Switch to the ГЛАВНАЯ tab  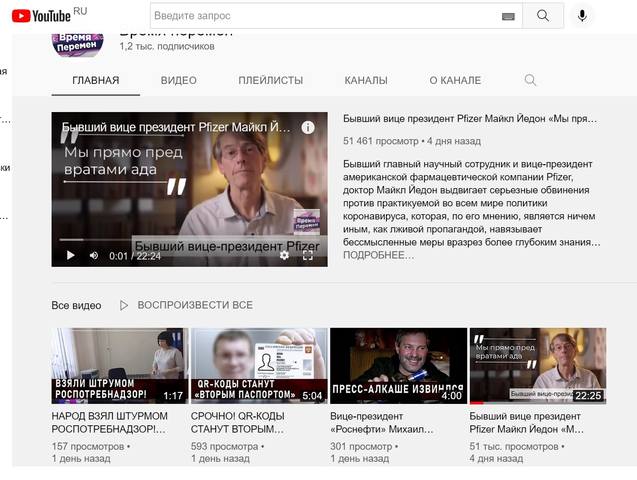tap(96, 80)
